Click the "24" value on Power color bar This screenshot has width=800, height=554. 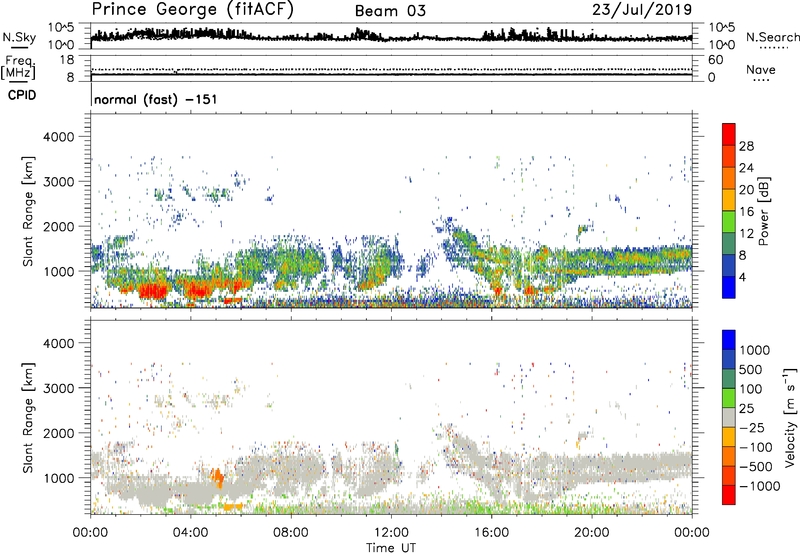746,168
